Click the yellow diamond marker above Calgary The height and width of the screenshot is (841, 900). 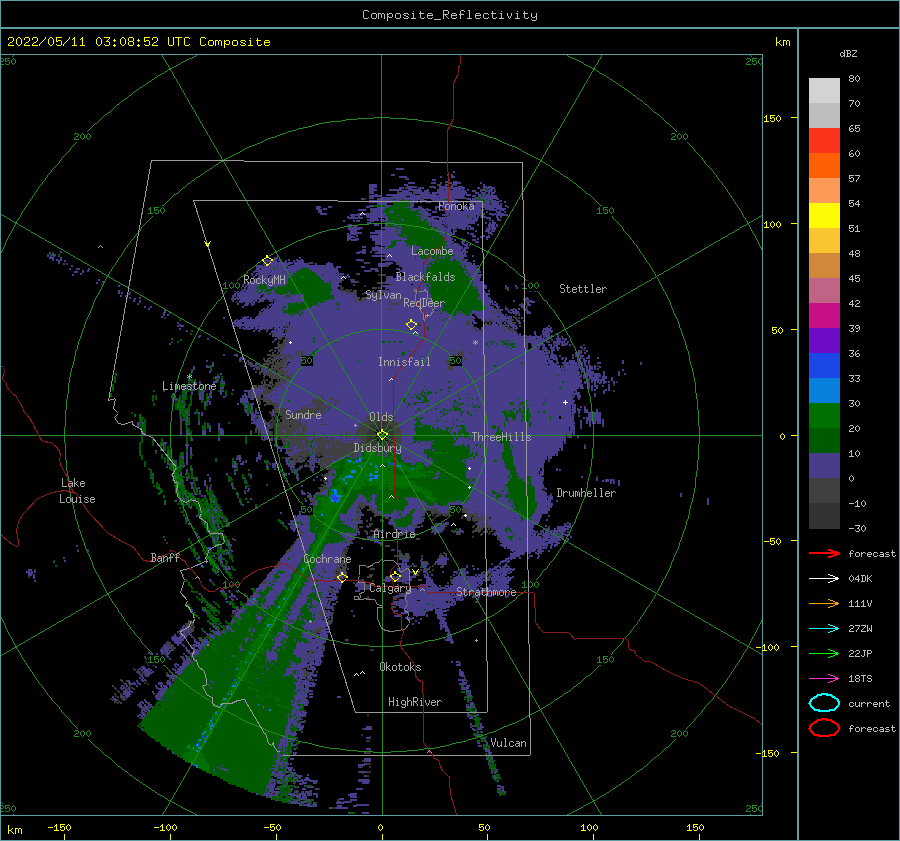(x=395, y=576)
